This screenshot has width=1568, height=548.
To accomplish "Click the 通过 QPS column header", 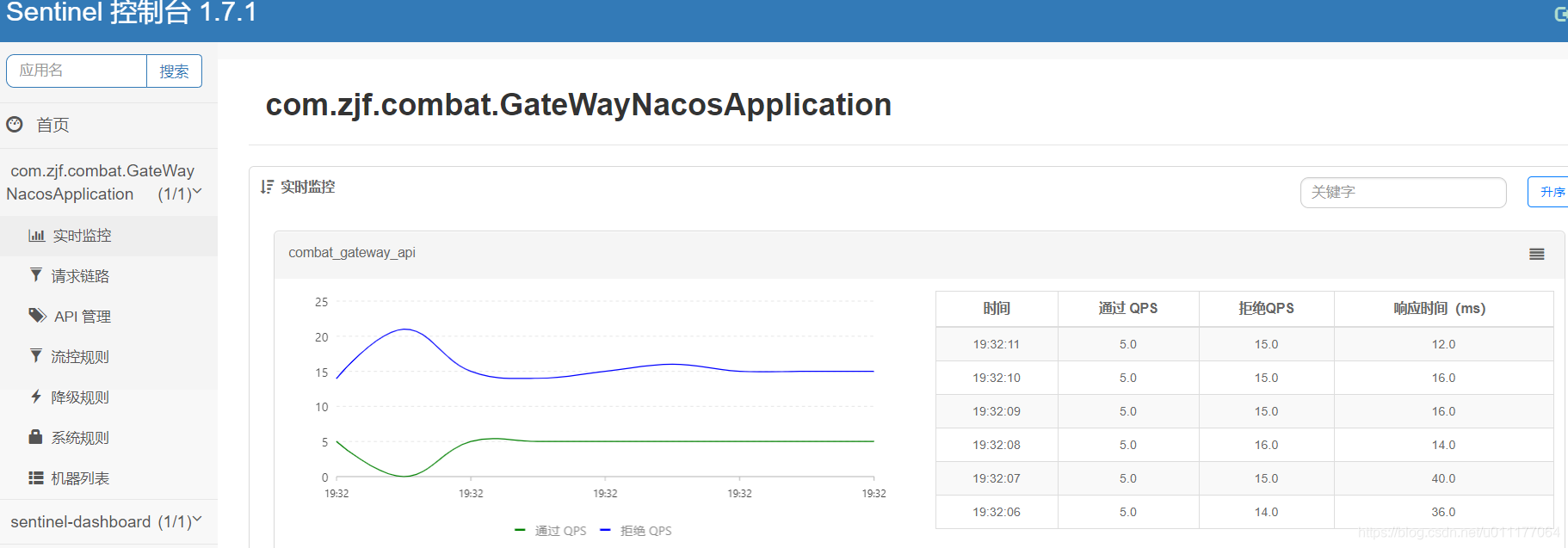I will tap(1128, 308).
